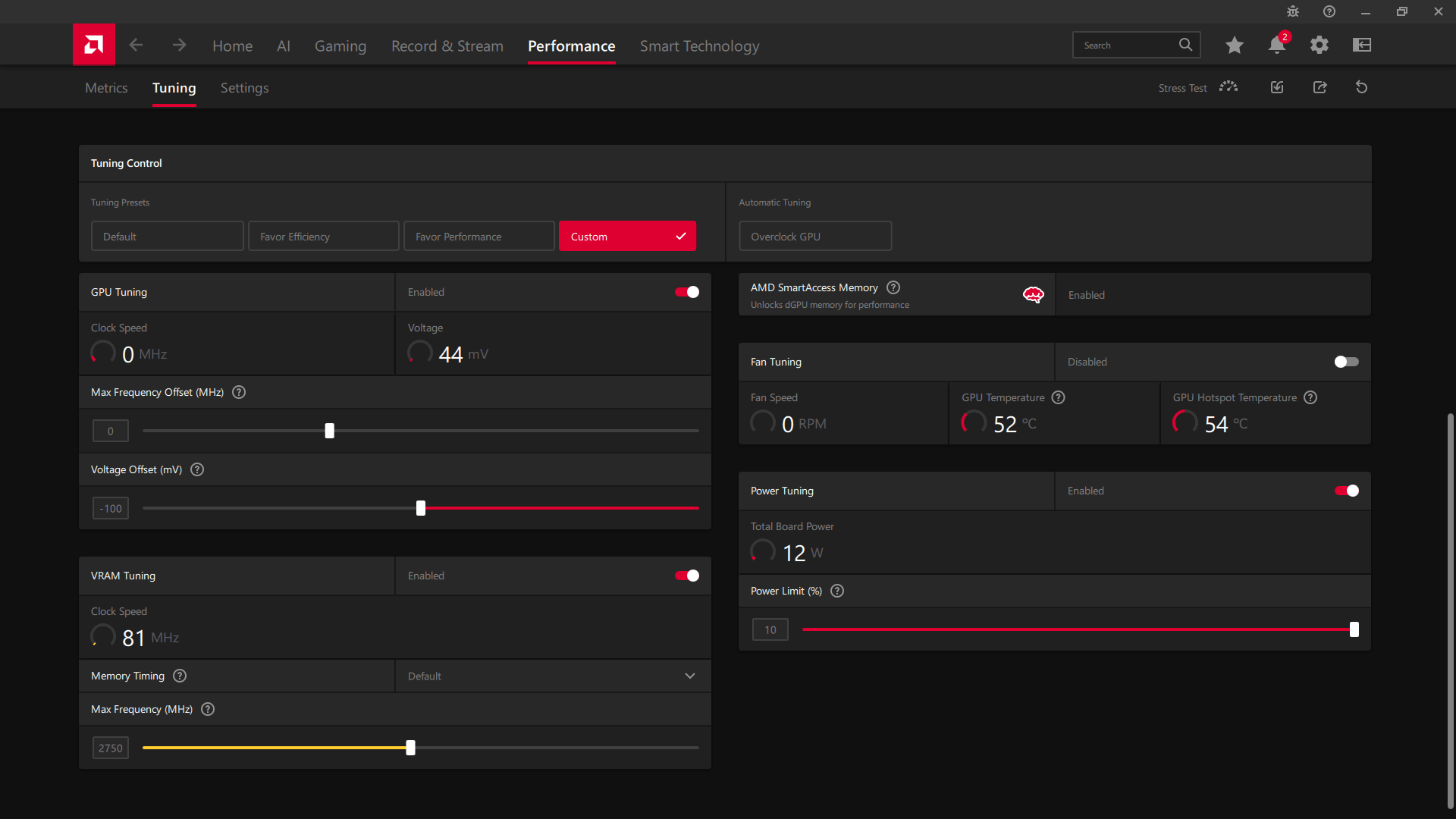Open Memory Timing help icon
The height and width of the screenshot is (819, 1456).
coord(180,676)
